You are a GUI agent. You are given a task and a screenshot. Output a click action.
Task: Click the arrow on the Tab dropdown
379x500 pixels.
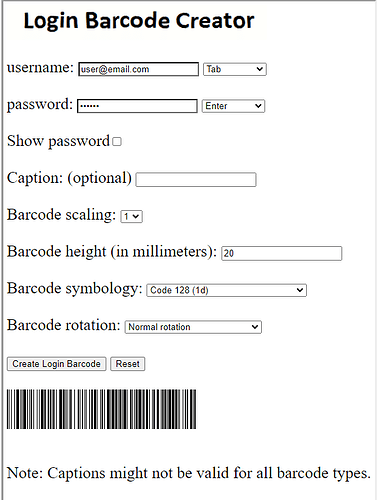(x=260, y=69)
